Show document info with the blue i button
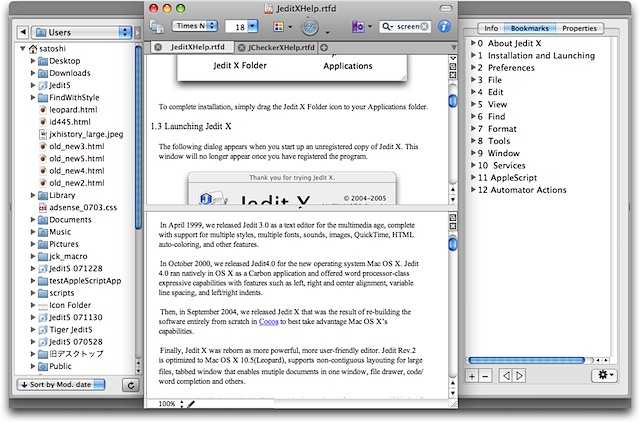 click(444, 27)
